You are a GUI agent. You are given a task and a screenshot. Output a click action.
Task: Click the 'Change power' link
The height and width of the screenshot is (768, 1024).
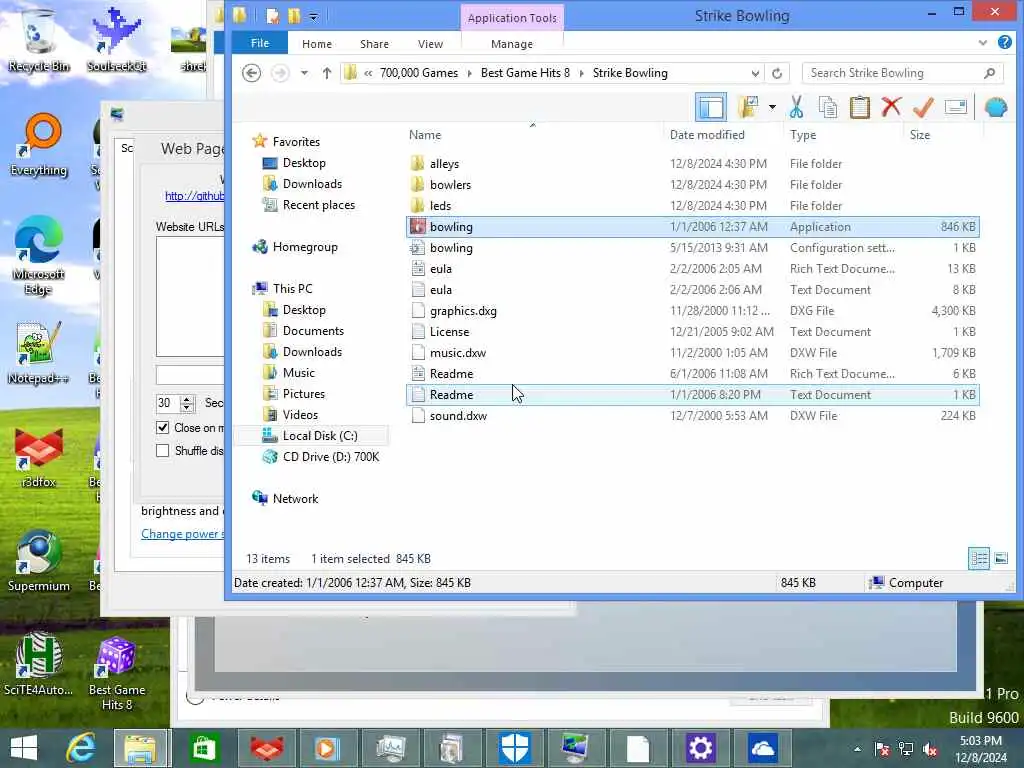182,534
